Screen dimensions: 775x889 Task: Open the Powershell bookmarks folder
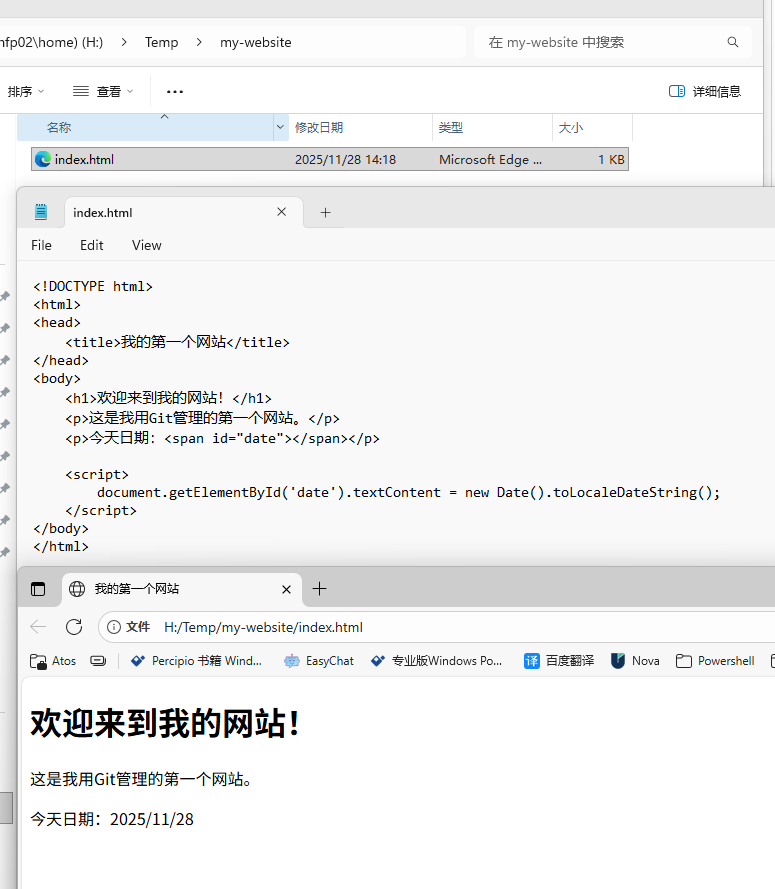(x=715, y=661)
